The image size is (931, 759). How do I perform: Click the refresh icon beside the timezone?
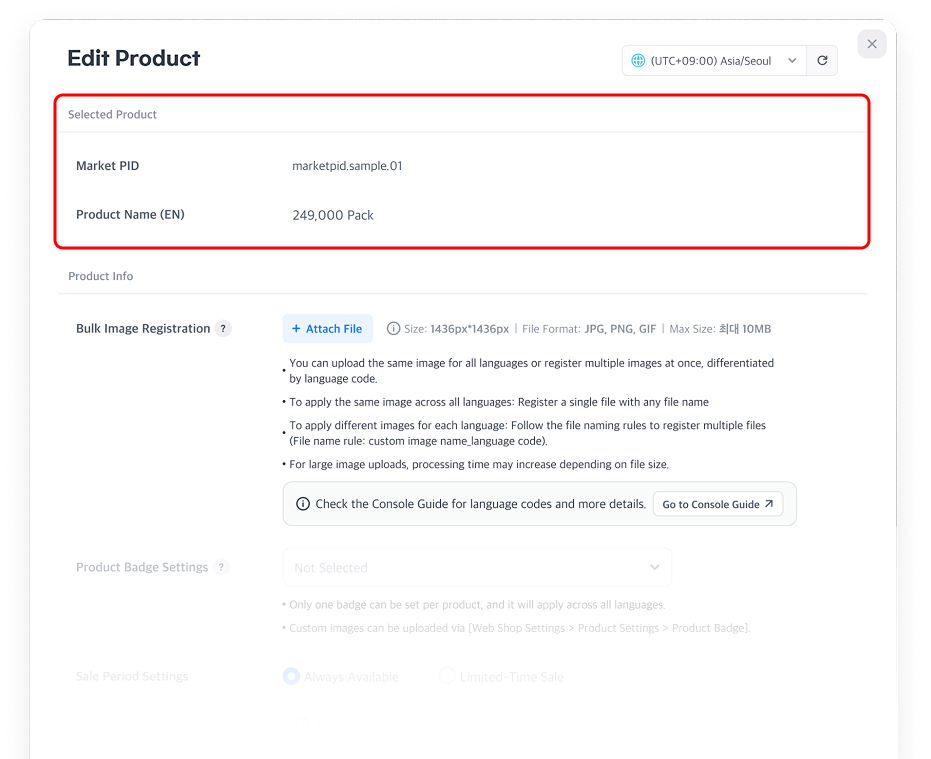click(x=822, y=61)
